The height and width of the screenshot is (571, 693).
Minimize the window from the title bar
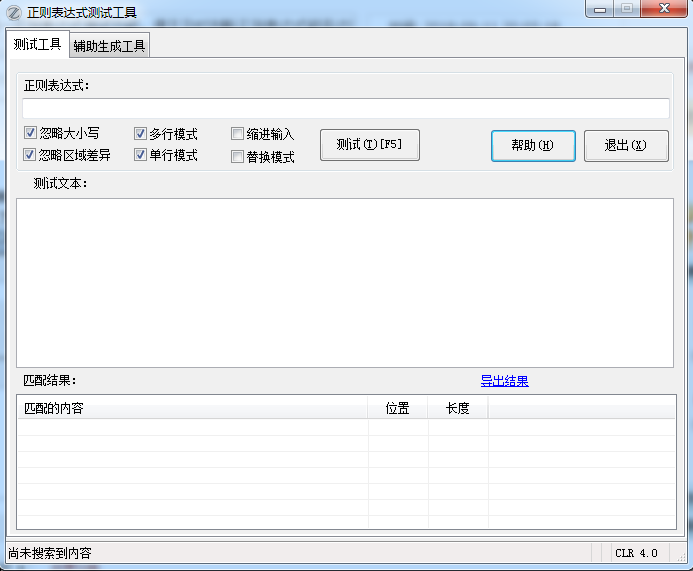click(x=600, y=9)
